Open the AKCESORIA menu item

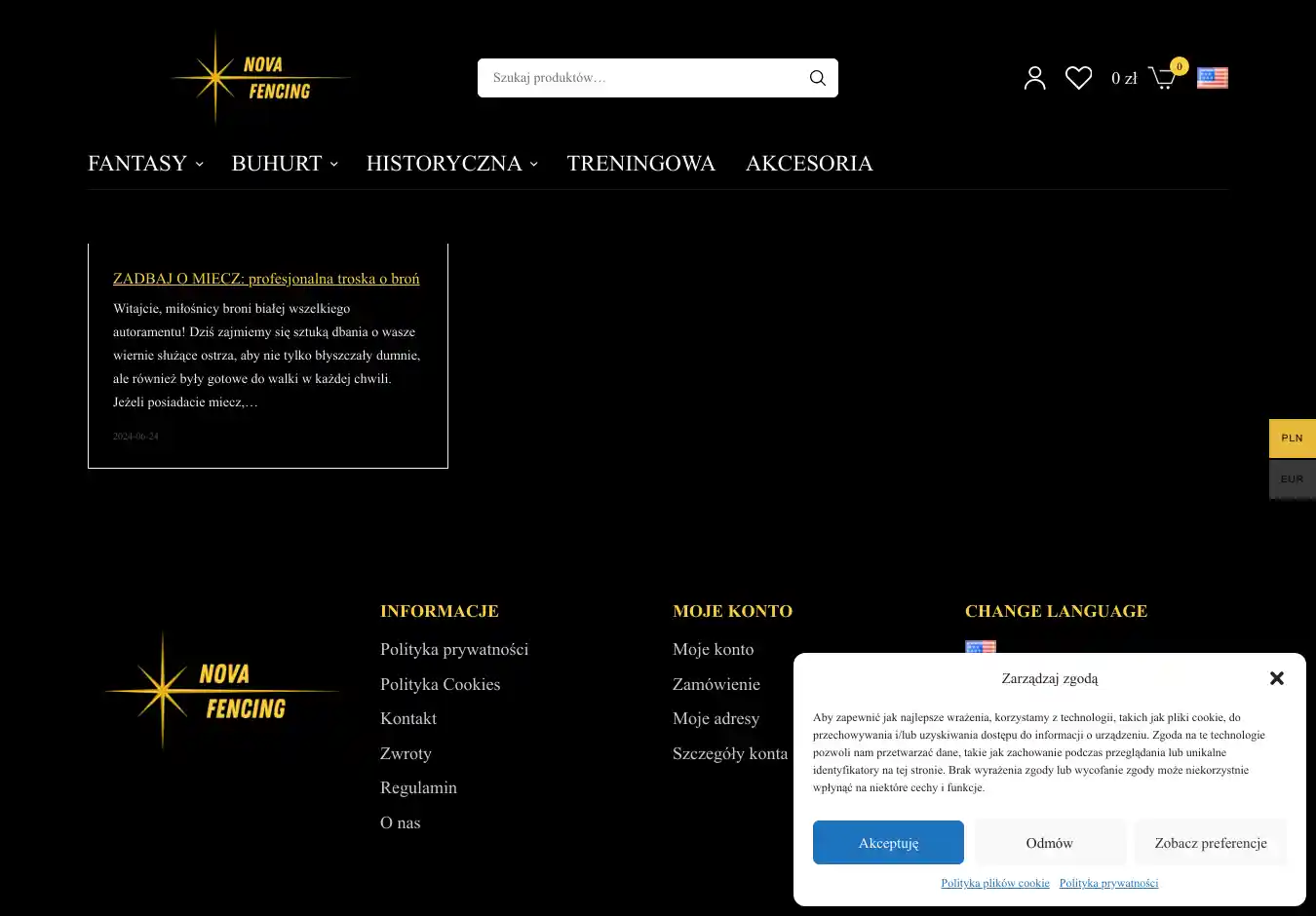coord(809,164)
